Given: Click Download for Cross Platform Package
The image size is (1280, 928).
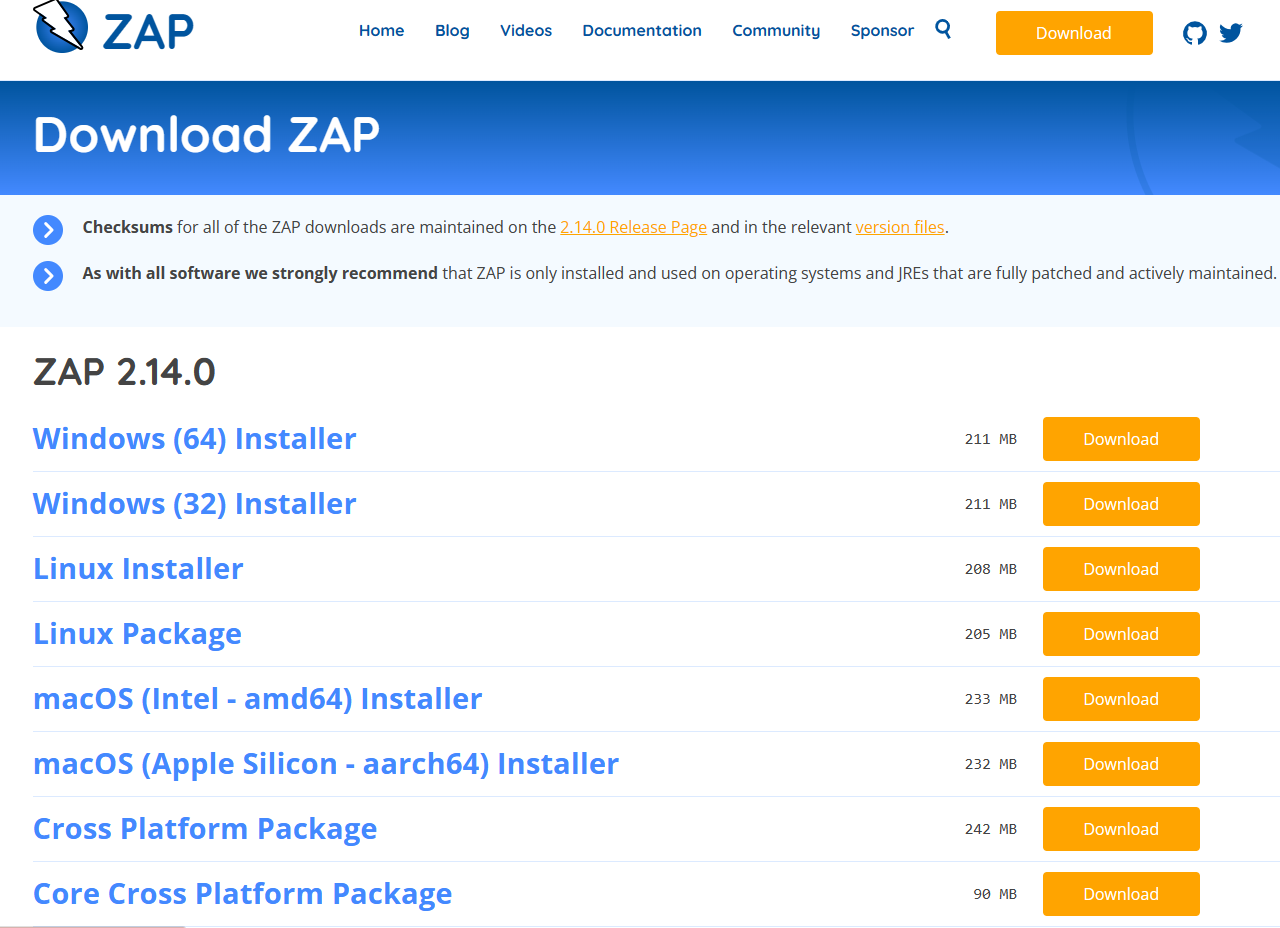Looking at the screenshot, I should (1120, 829).
